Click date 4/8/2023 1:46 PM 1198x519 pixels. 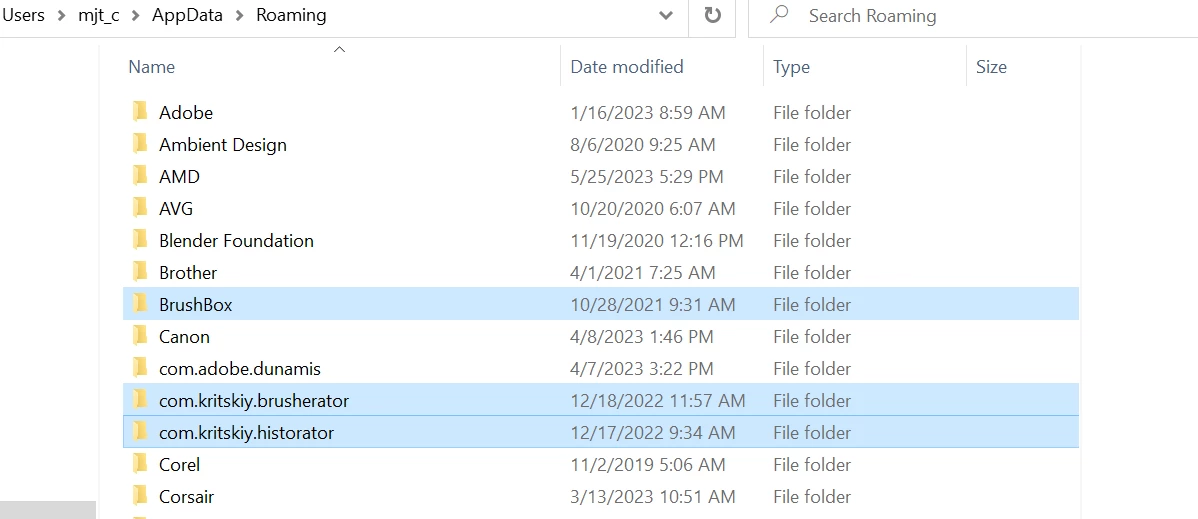tap(643, 336)
